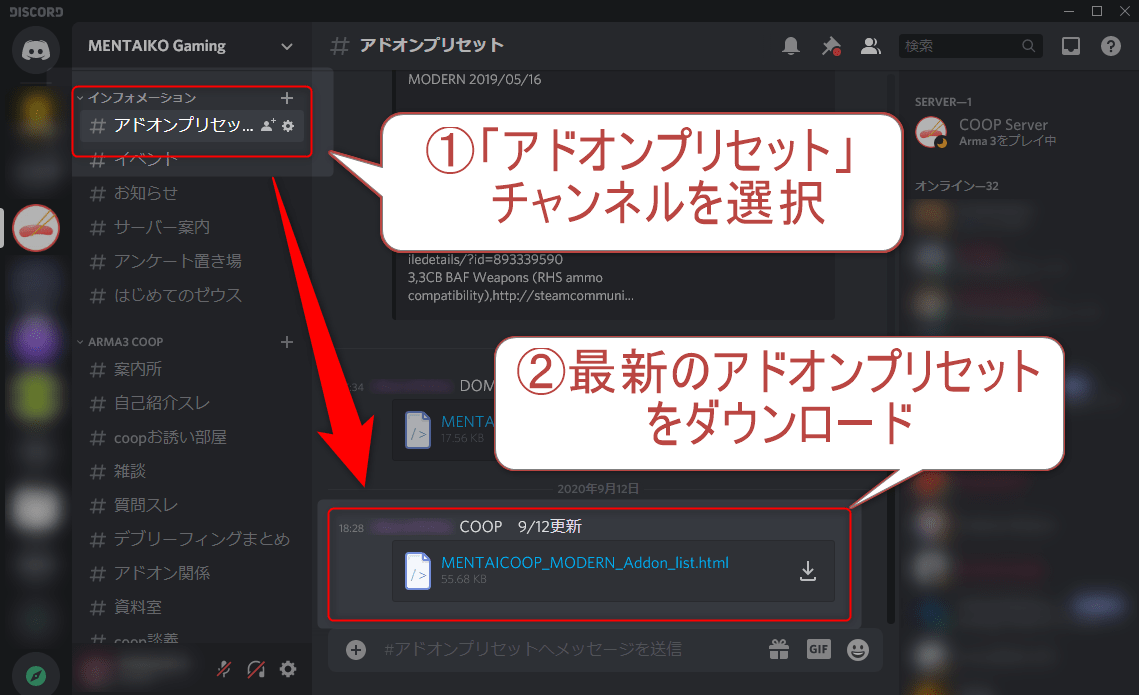Open MENTAICOOP_MODERN_Addon_list.html file link
This screenshot has height=695, width=1139.
click(x=584, y=563)
